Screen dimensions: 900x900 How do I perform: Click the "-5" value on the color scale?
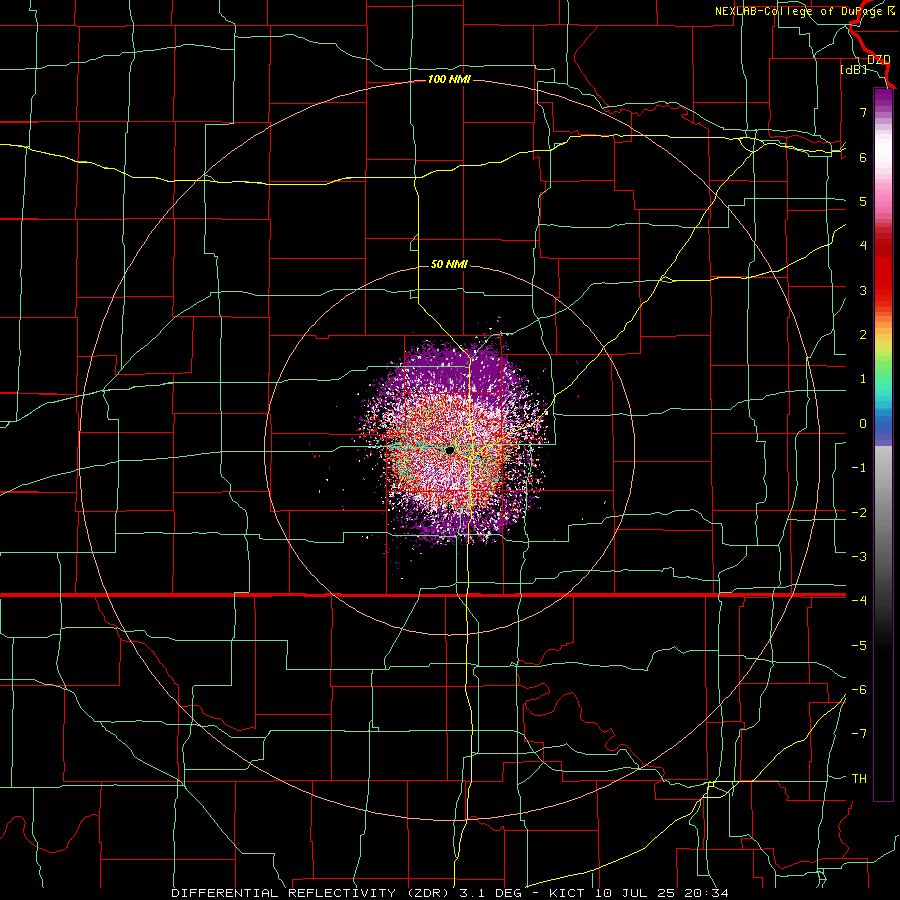pyautogui.click(x=859, y=646)
